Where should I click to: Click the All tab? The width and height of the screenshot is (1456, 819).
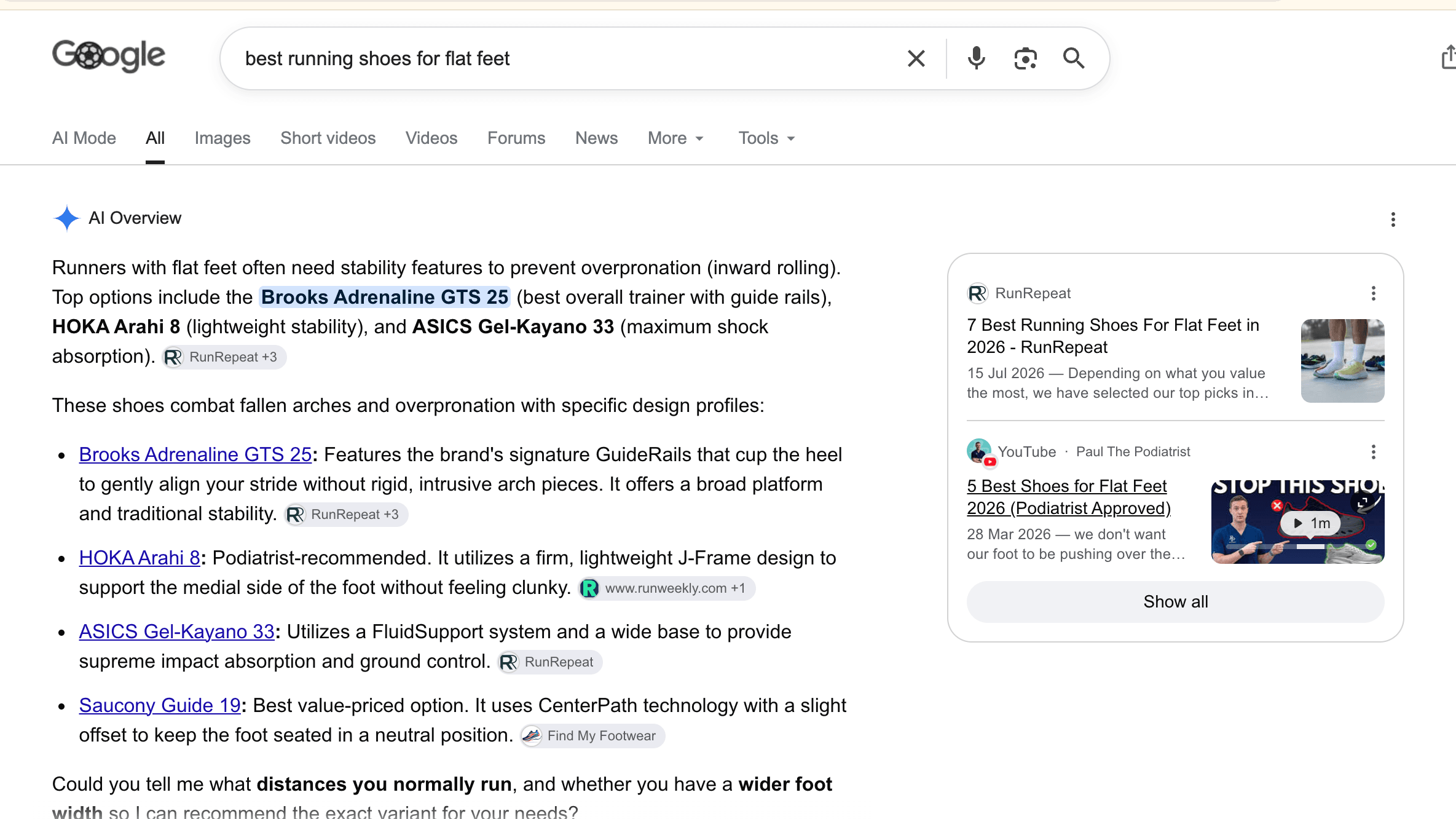(155, 138)
